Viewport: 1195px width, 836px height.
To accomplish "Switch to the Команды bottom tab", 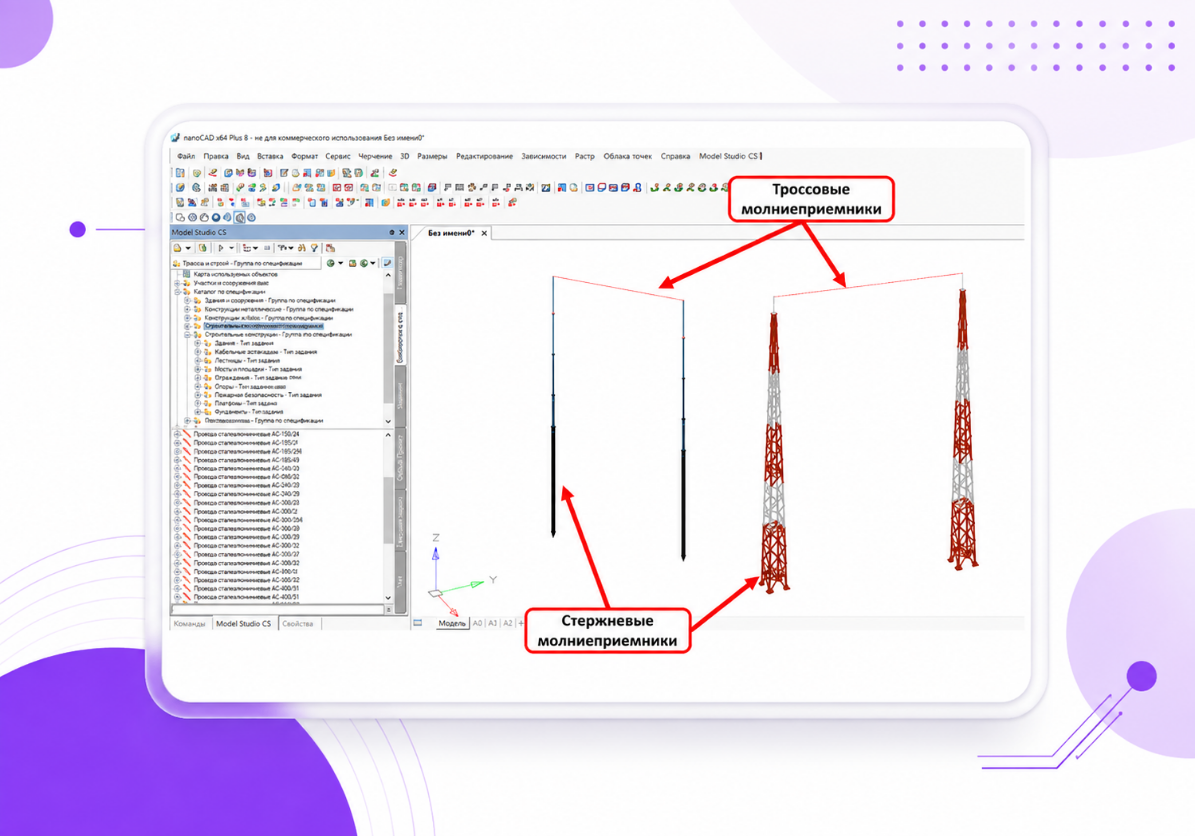I will click(x=190, y=623).
